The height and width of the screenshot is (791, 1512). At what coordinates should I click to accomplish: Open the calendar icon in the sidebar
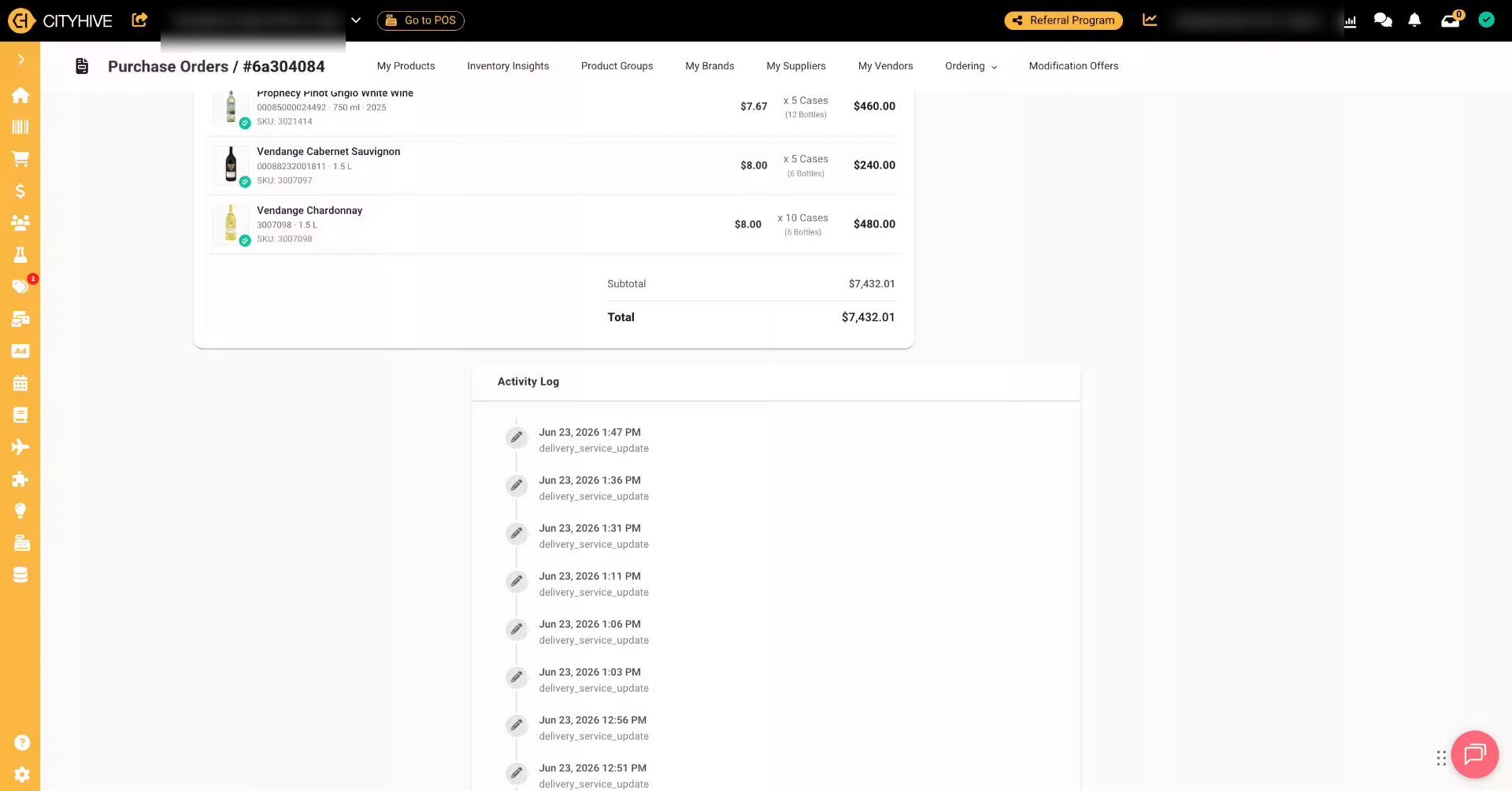20,383
